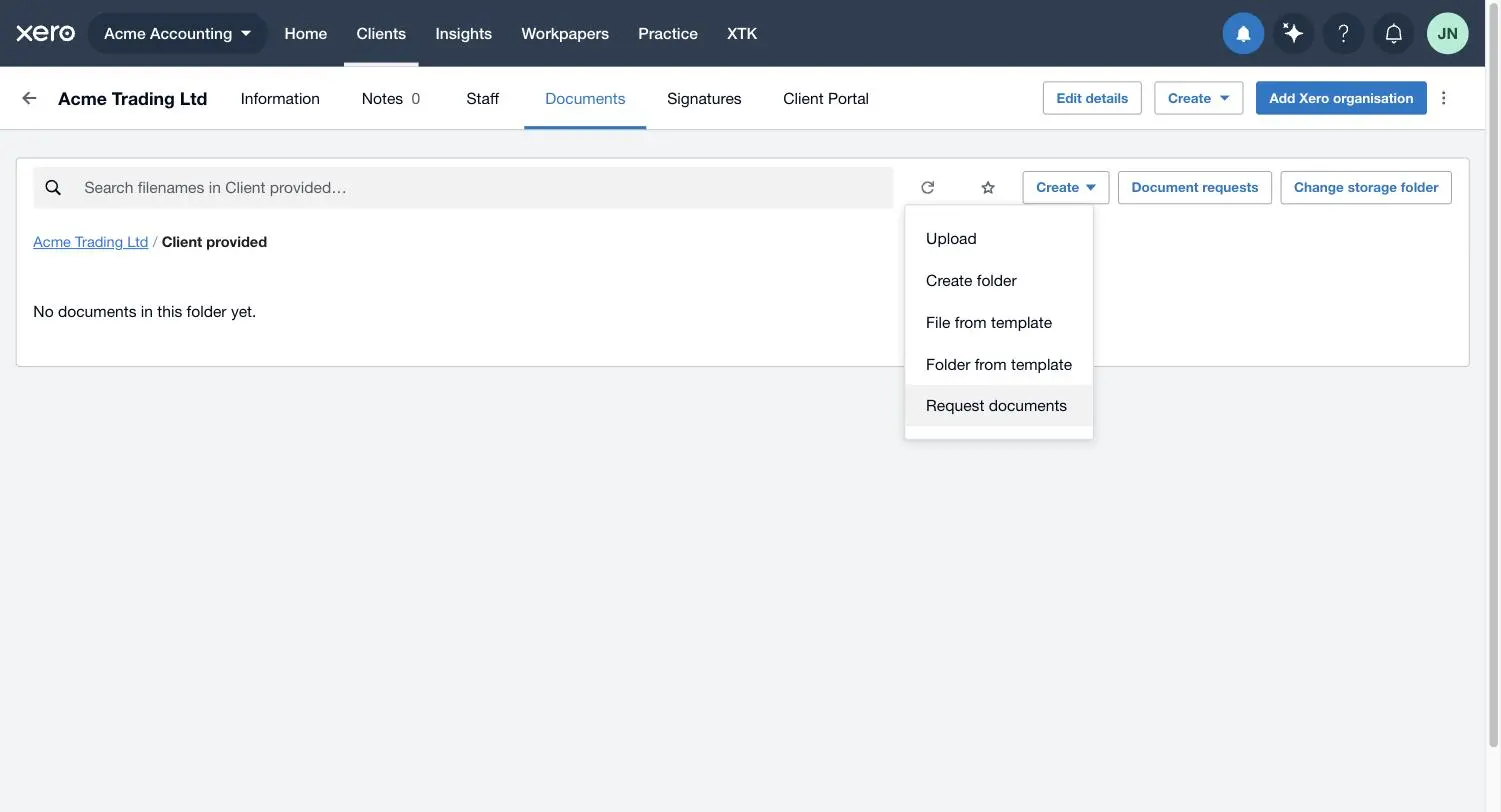Image resolution: width=1501 pixels, height=812 pixels.
Task: Open Insights in top navigation
Action: (463, 33)
